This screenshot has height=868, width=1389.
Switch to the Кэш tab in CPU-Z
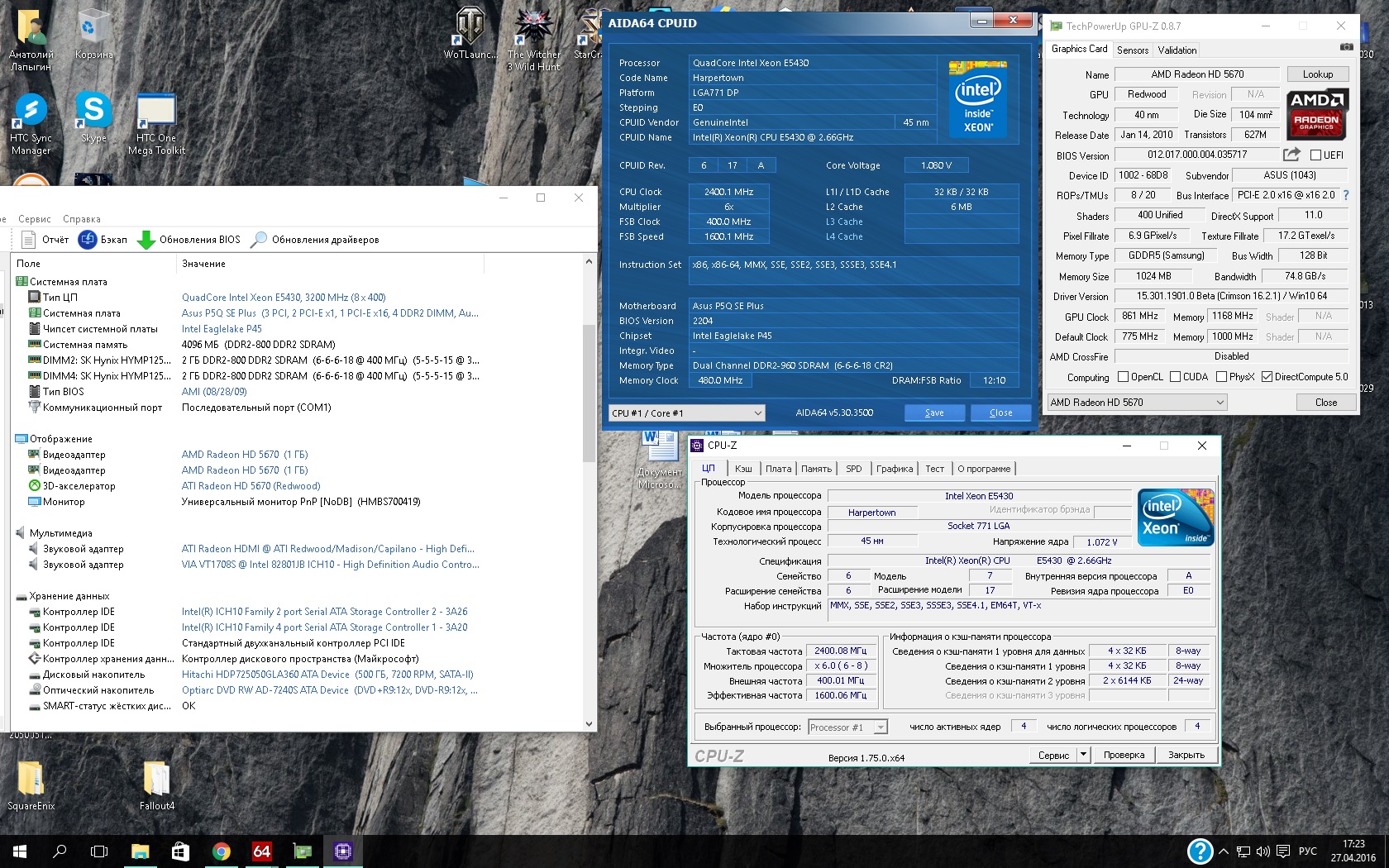coord(743,469)
